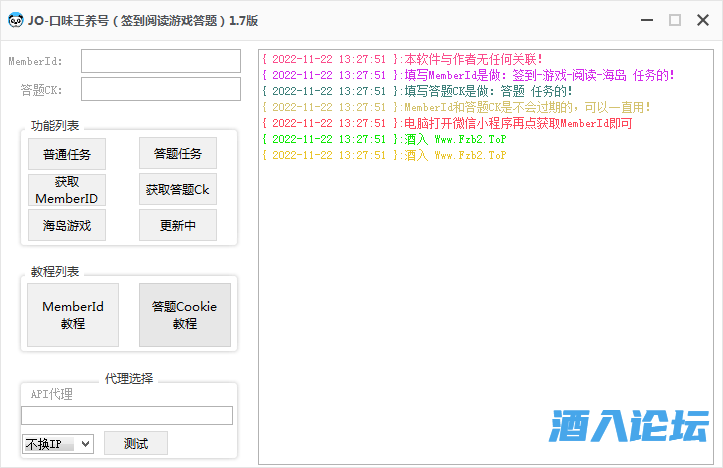
Task: Click the 酒入论坛 watermark logo
Action: click(628, 427)
